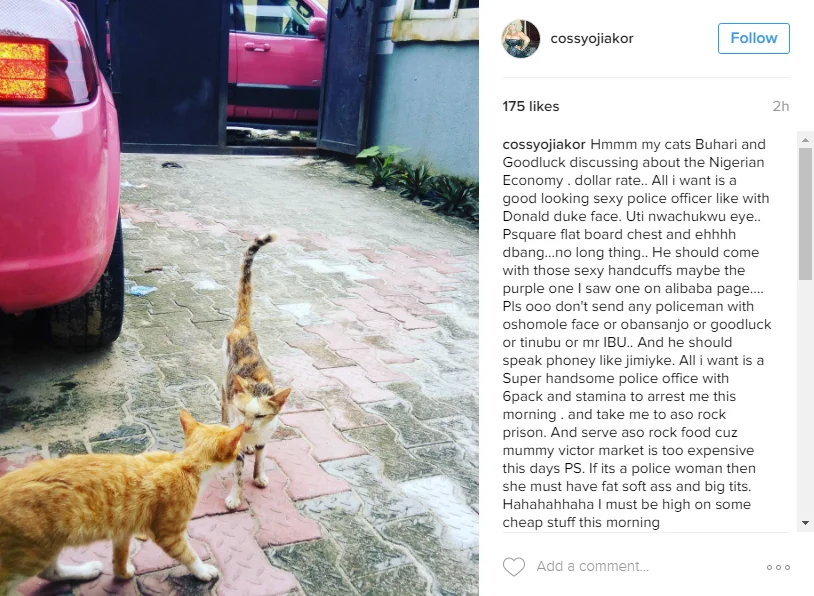The width and height of the screenshot is (814, 596).
Task: Click the scrollbar up arrow
Action: coord(805,140)
